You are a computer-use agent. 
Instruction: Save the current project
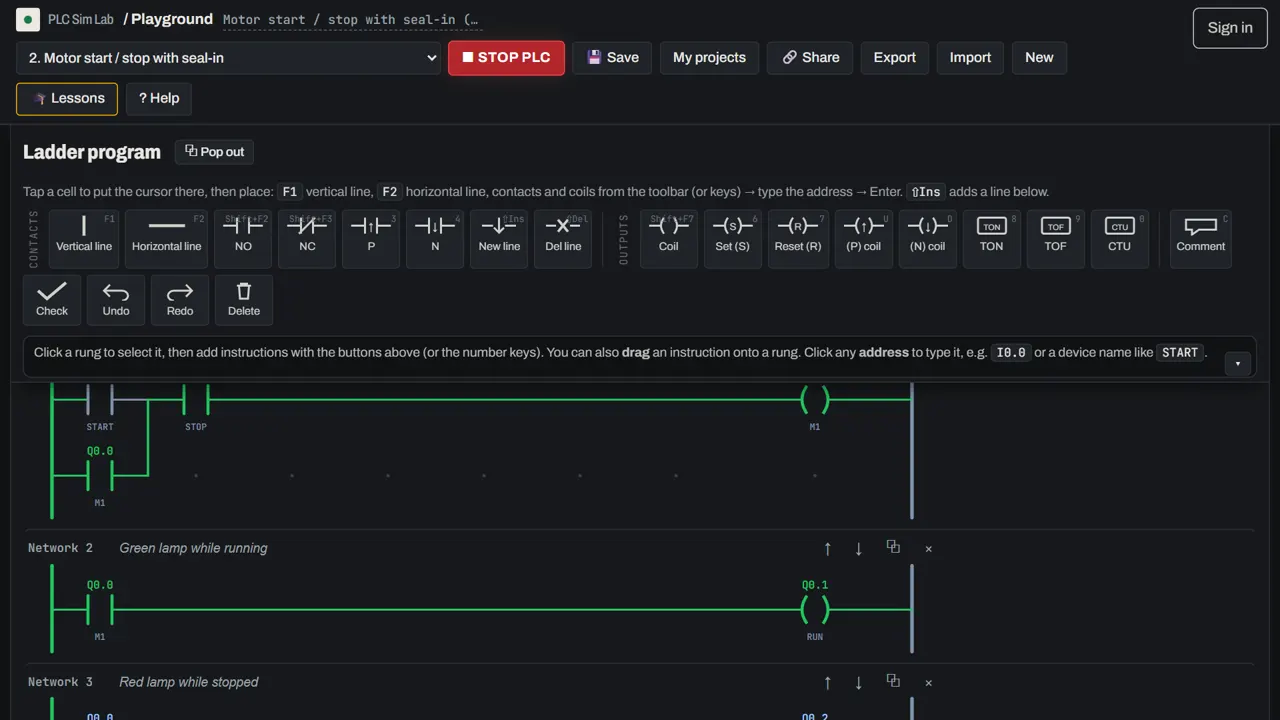coord(612,58)
